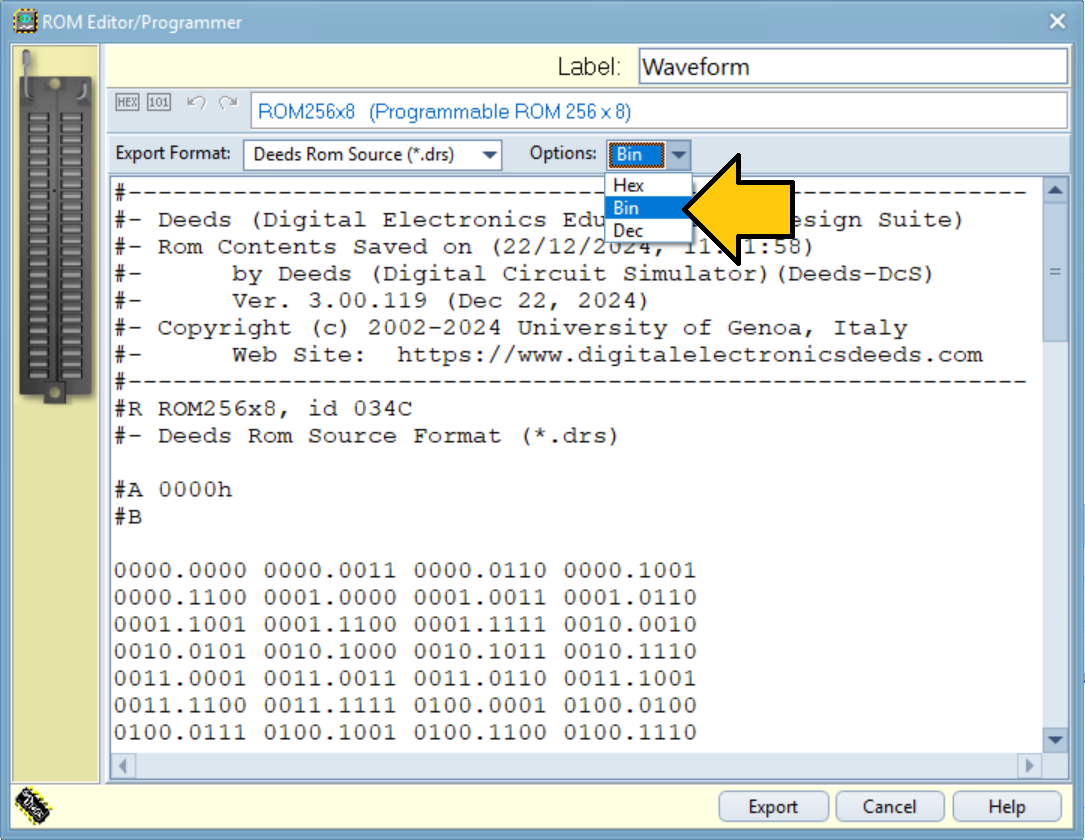Click the Export button

[x=774, y=806]
